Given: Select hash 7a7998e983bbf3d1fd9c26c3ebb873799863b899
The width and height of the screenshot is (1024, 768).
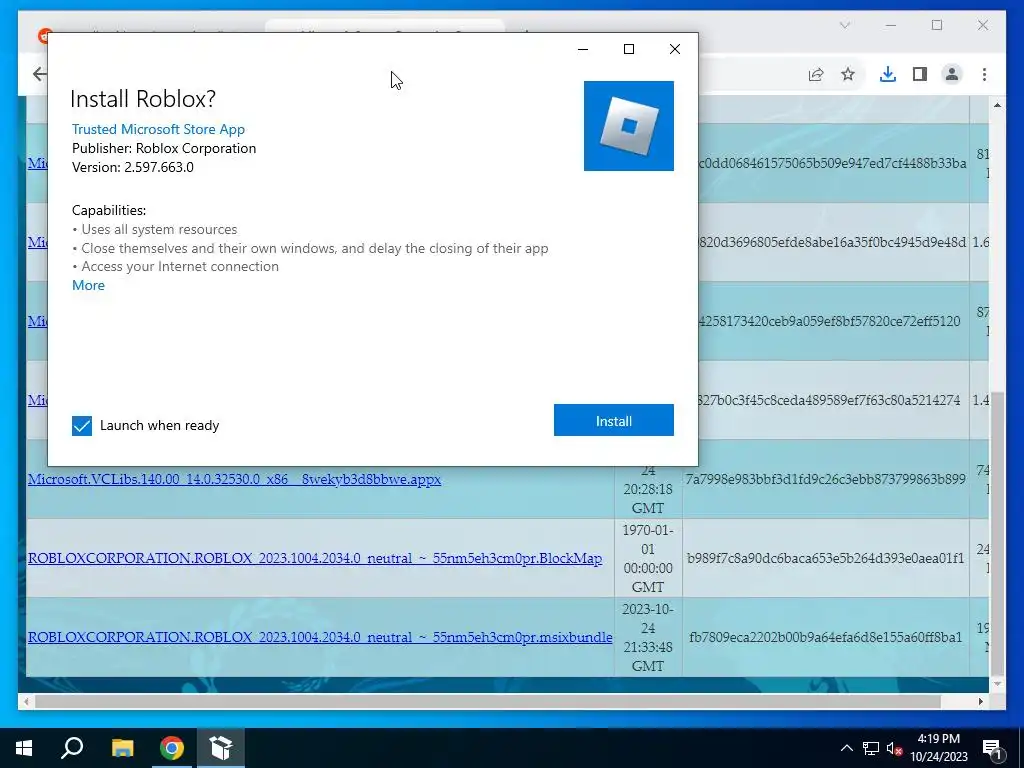Looking at the screenshot, I should coord(825,479).
